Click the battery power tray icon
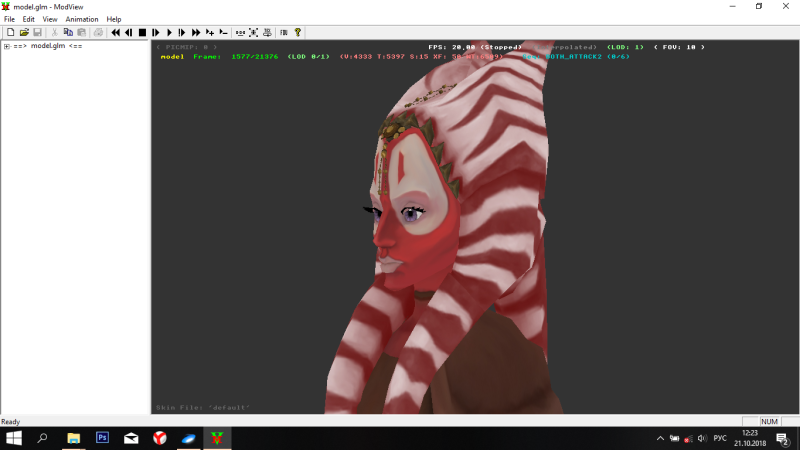 pyautogui.click(x=674, y=438)
